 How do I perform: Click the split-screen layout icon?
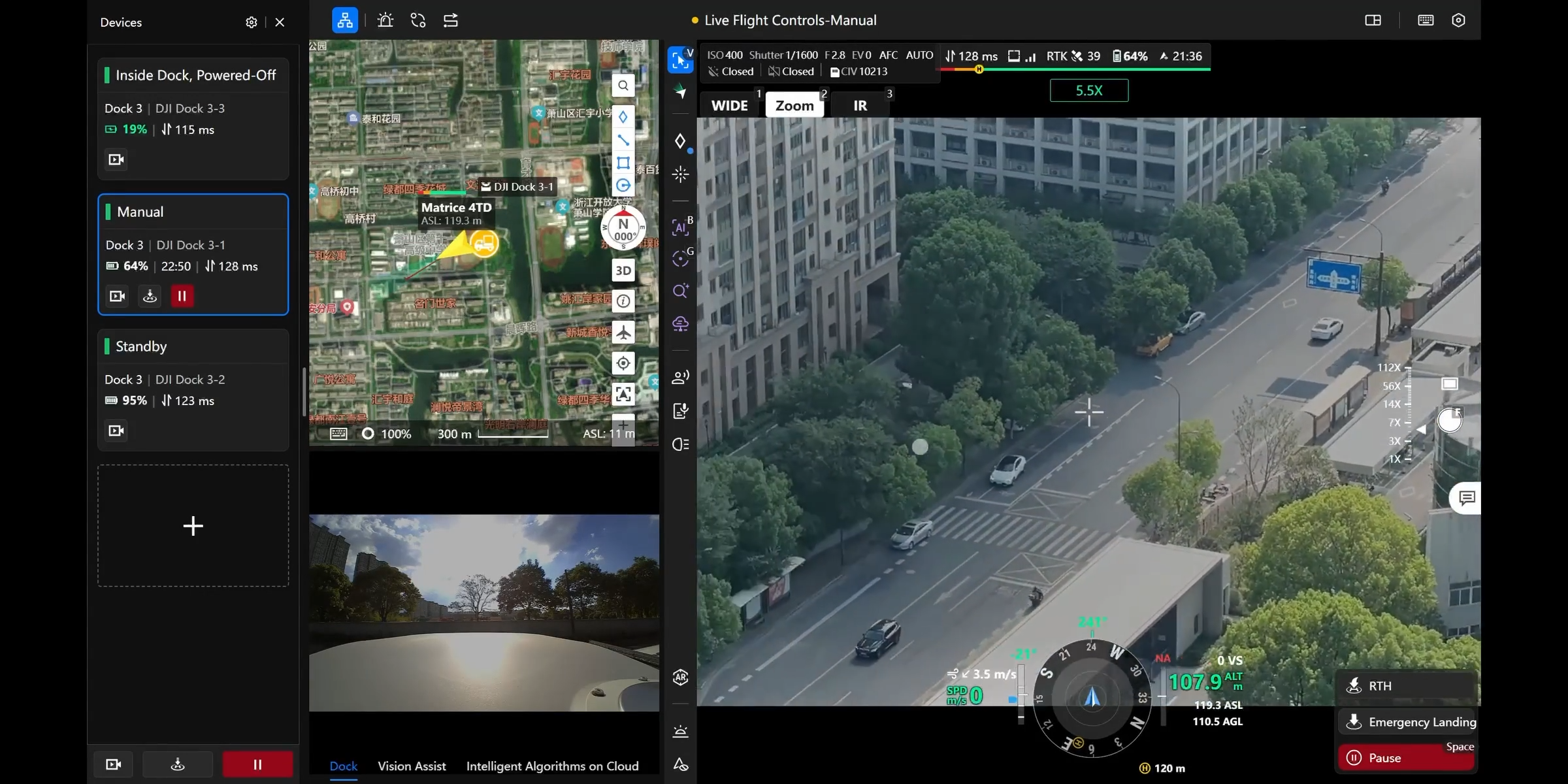point(1373,20)
